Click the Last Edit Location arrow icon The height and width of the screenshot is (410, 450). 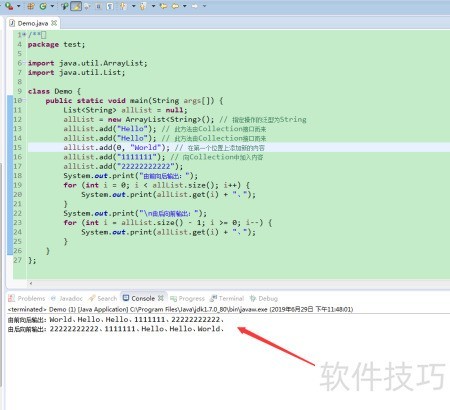pos(163,6)
